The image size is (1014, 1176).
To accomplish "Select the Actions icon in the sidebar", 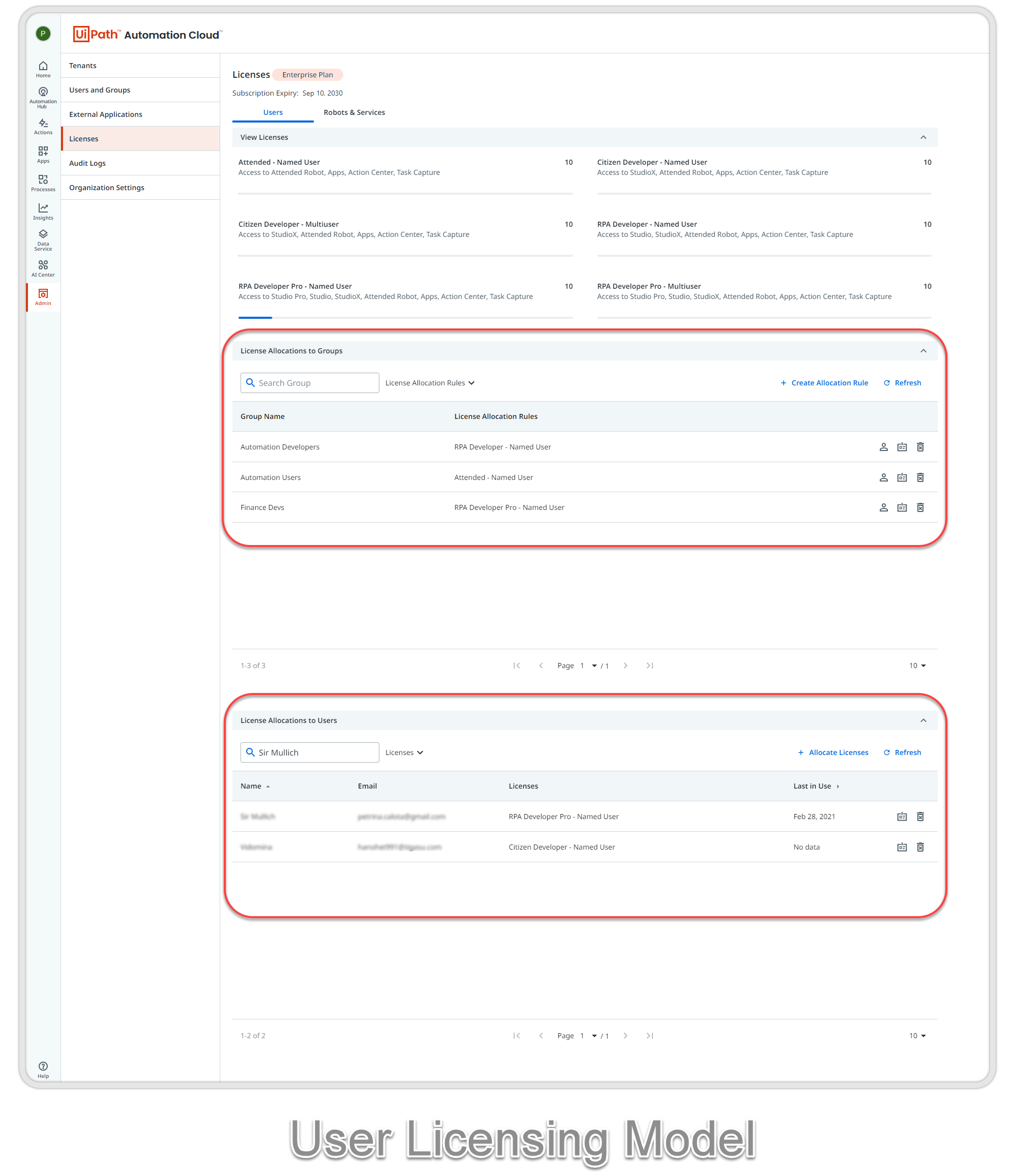I will coord(43,126).
